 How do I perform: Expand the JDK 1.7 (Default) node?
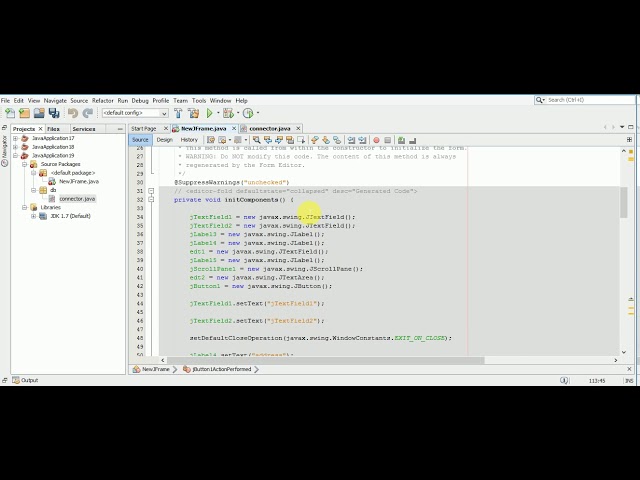pyautogui.click(x=33, y=216)
